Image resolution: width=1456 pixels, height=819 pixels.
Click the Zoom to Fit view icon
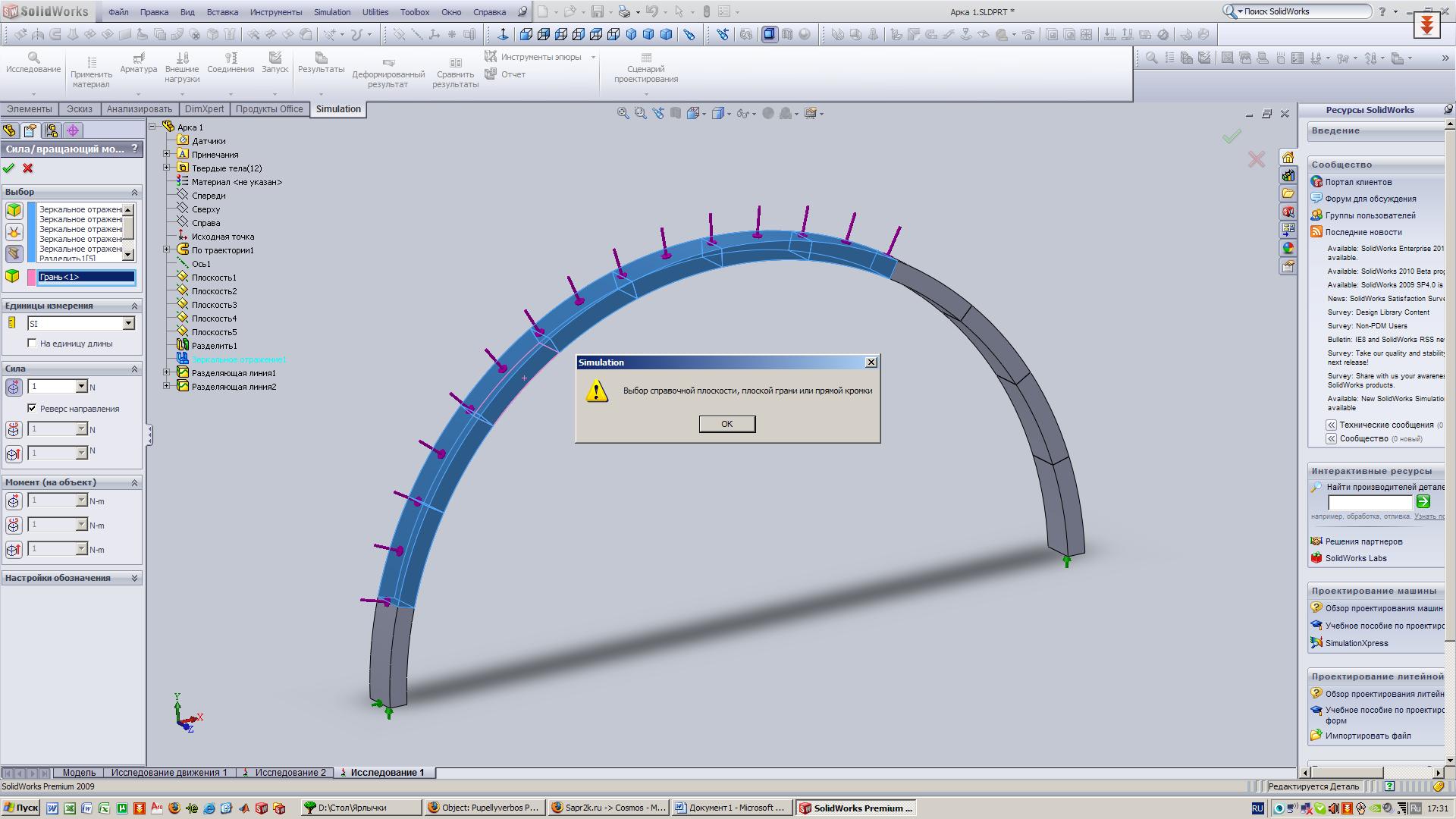coord(623,113)
